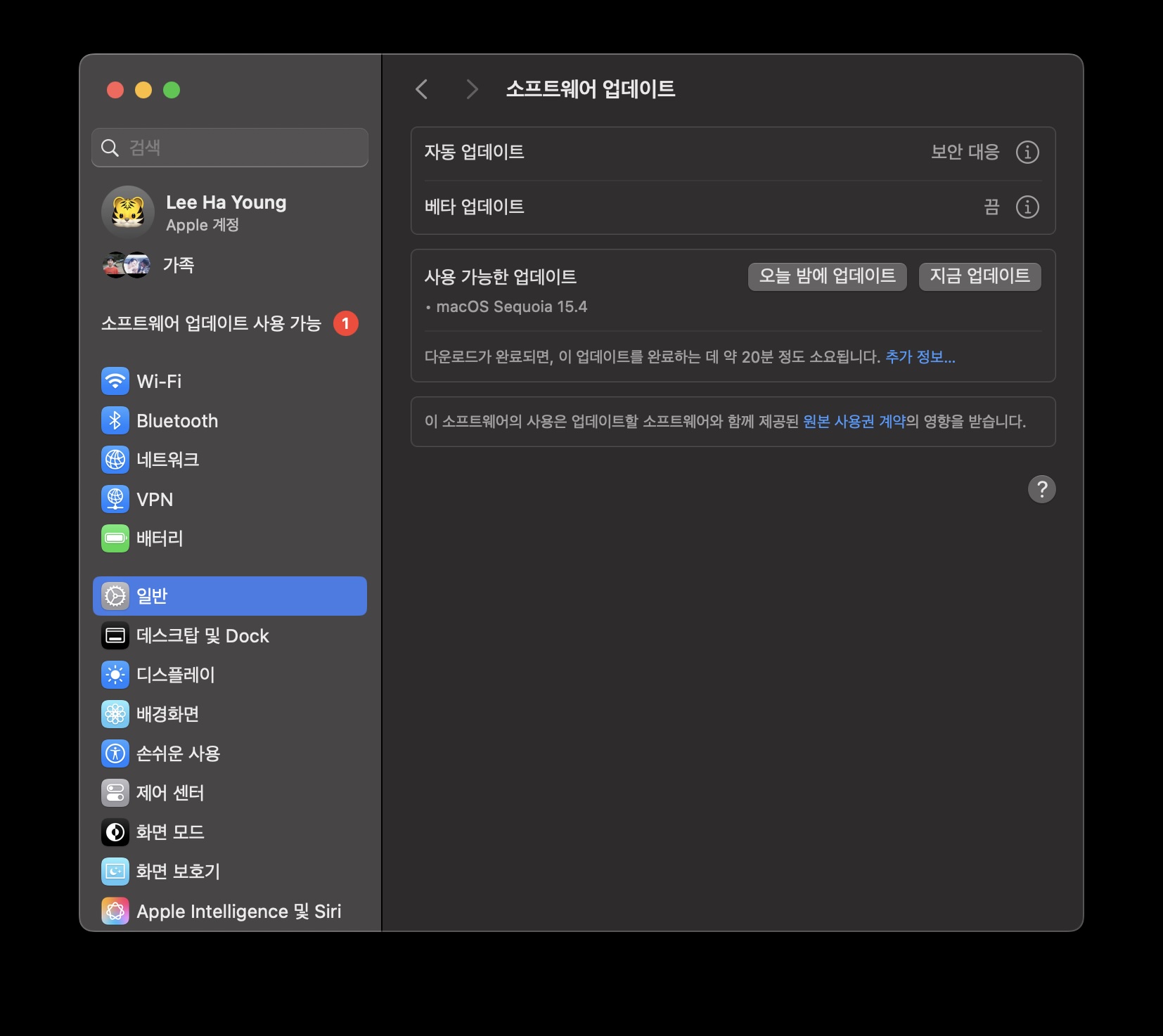Close the System Settings window
Image resolution: width=1163 pixels, height=1036 pixels.
tap(115, 90)
